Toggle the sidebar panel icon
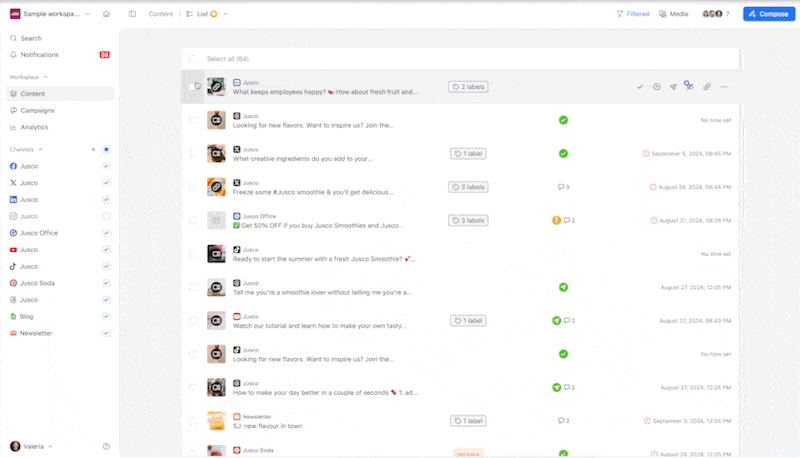The image size is (800, 458). 132,14
